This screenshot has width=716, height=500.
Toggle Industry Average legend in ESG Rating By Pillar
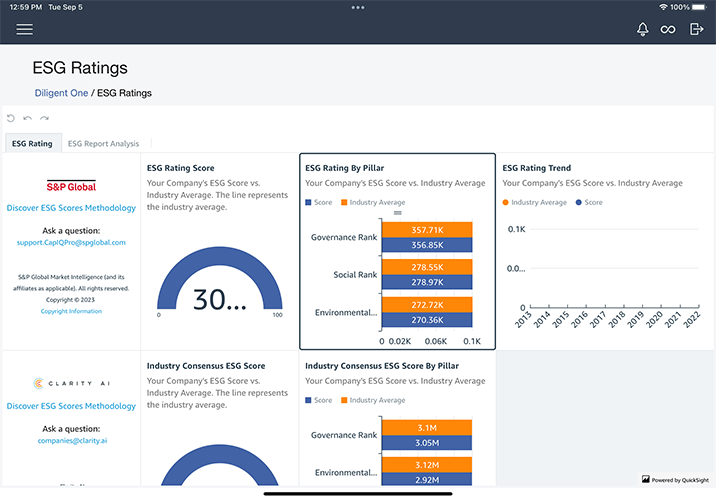(x=372, y=202)
